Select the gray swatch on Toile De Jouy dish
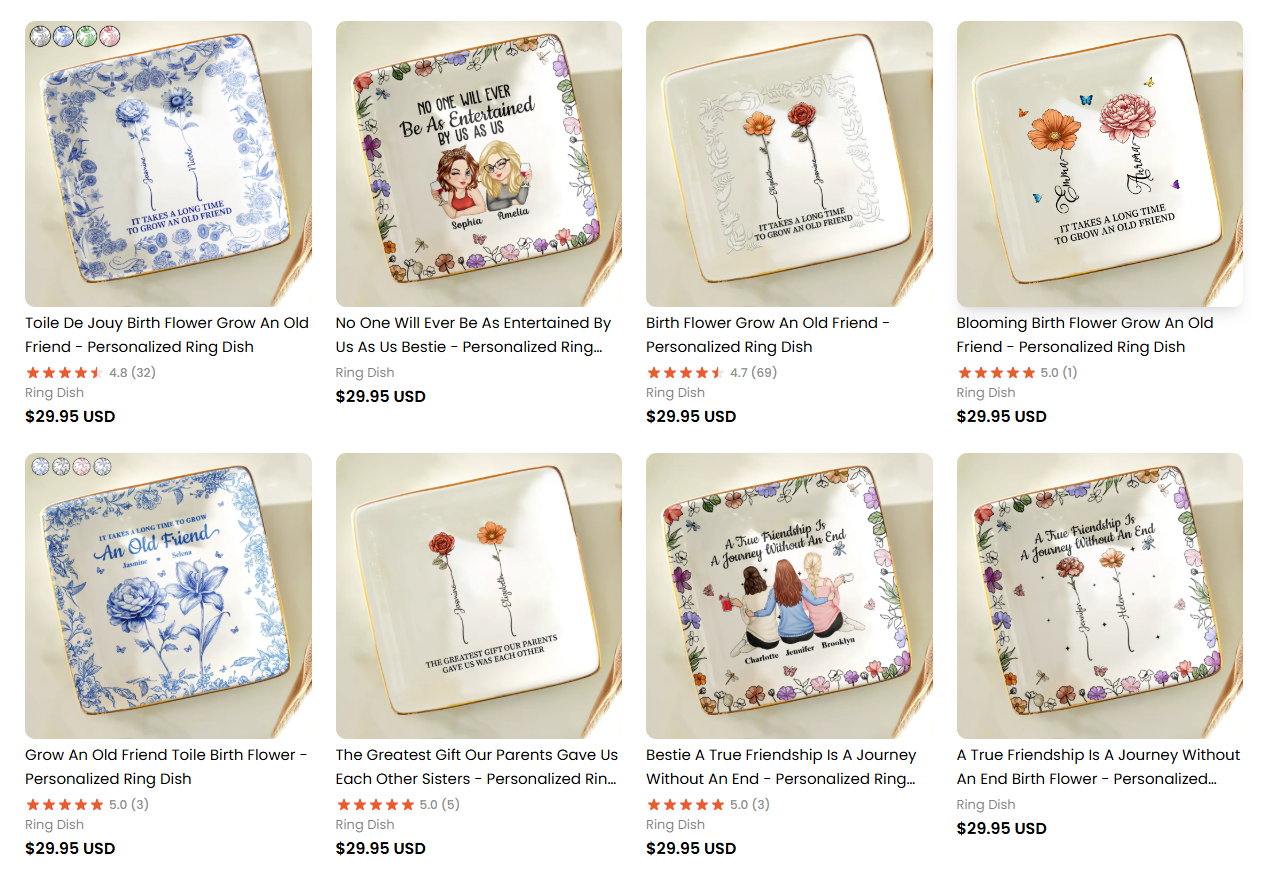This screenshot has height=872, width=1270. point(40,36)
